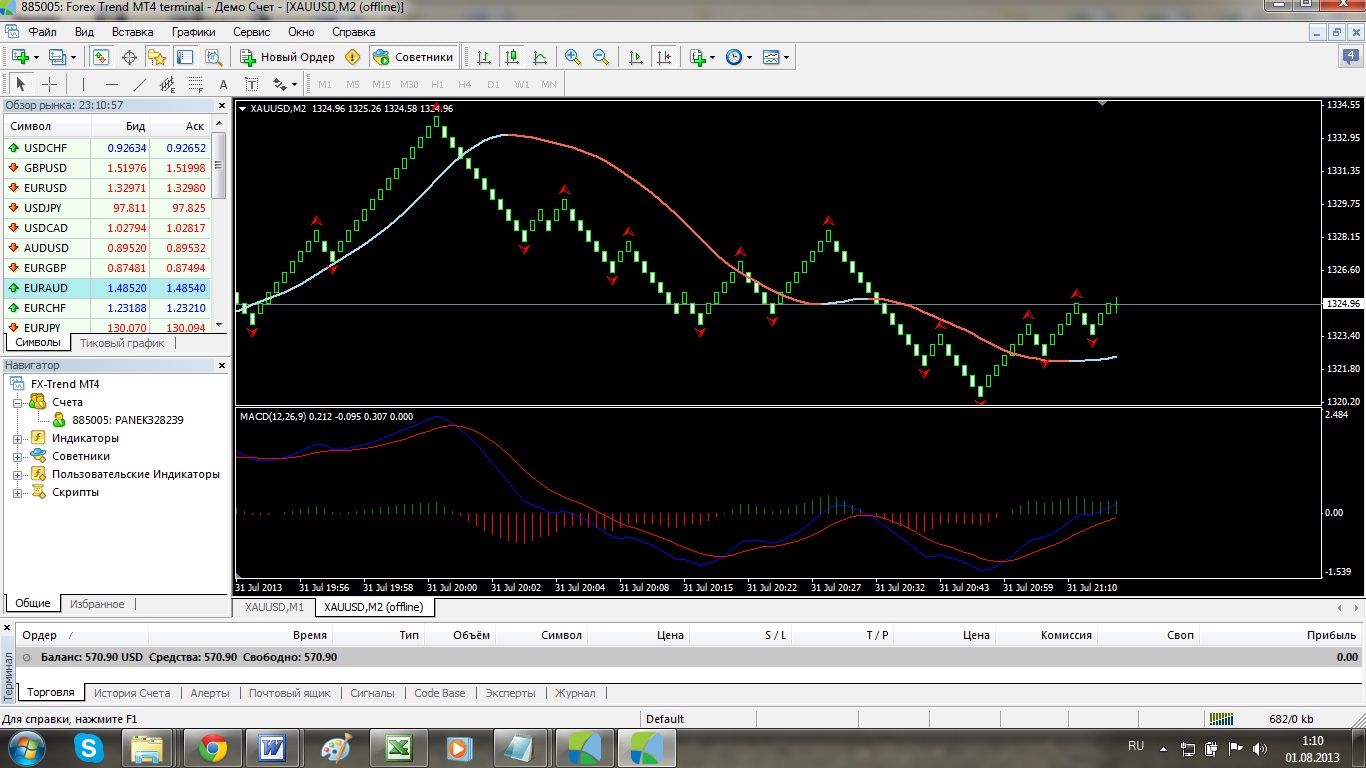
Task: Switch chart to bar chart mode
Action: pyautogui.click(x=484, y=57)
